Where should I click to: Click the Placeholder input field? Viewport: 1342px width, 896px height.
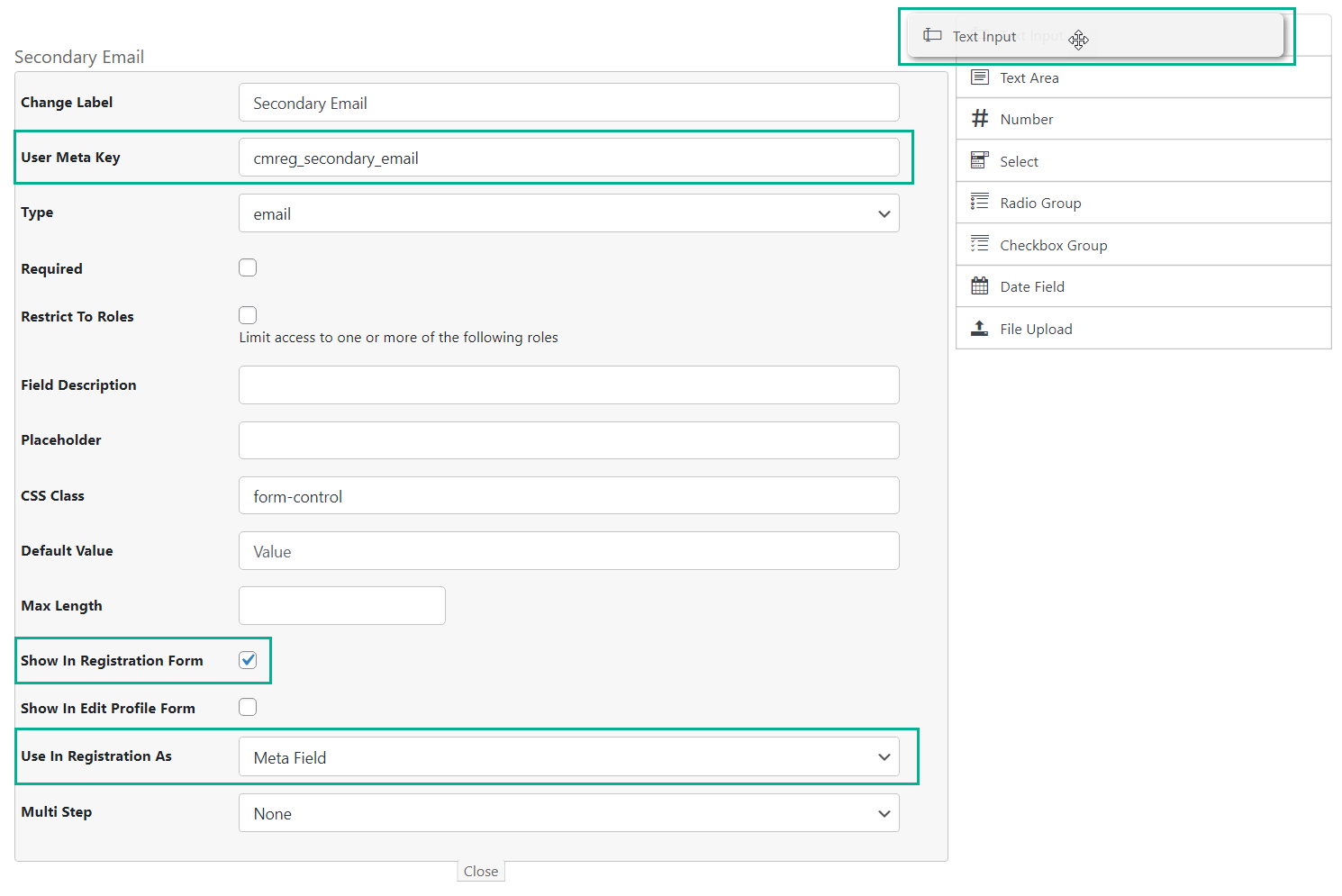(x=569, y=440)
